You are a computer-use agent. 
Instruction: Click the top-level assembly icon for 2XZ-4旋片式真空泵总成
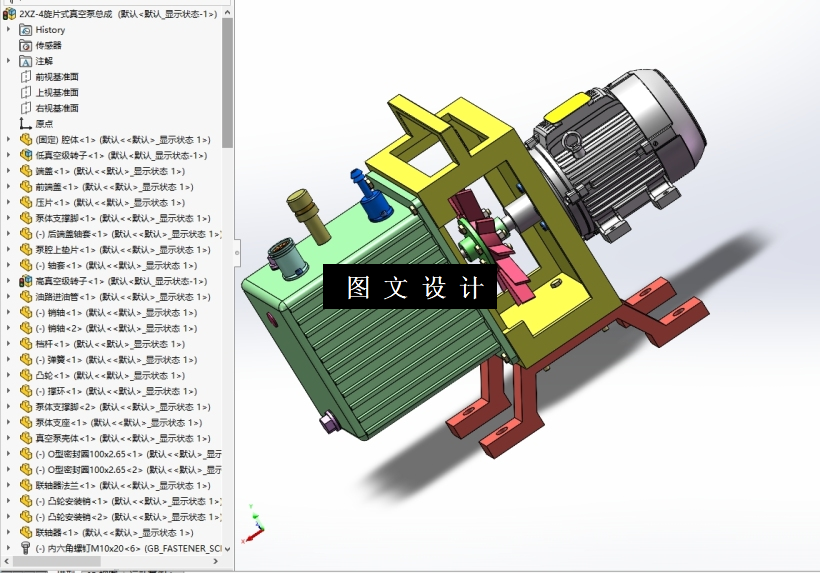pyautogui.click(x=9, y=14)
